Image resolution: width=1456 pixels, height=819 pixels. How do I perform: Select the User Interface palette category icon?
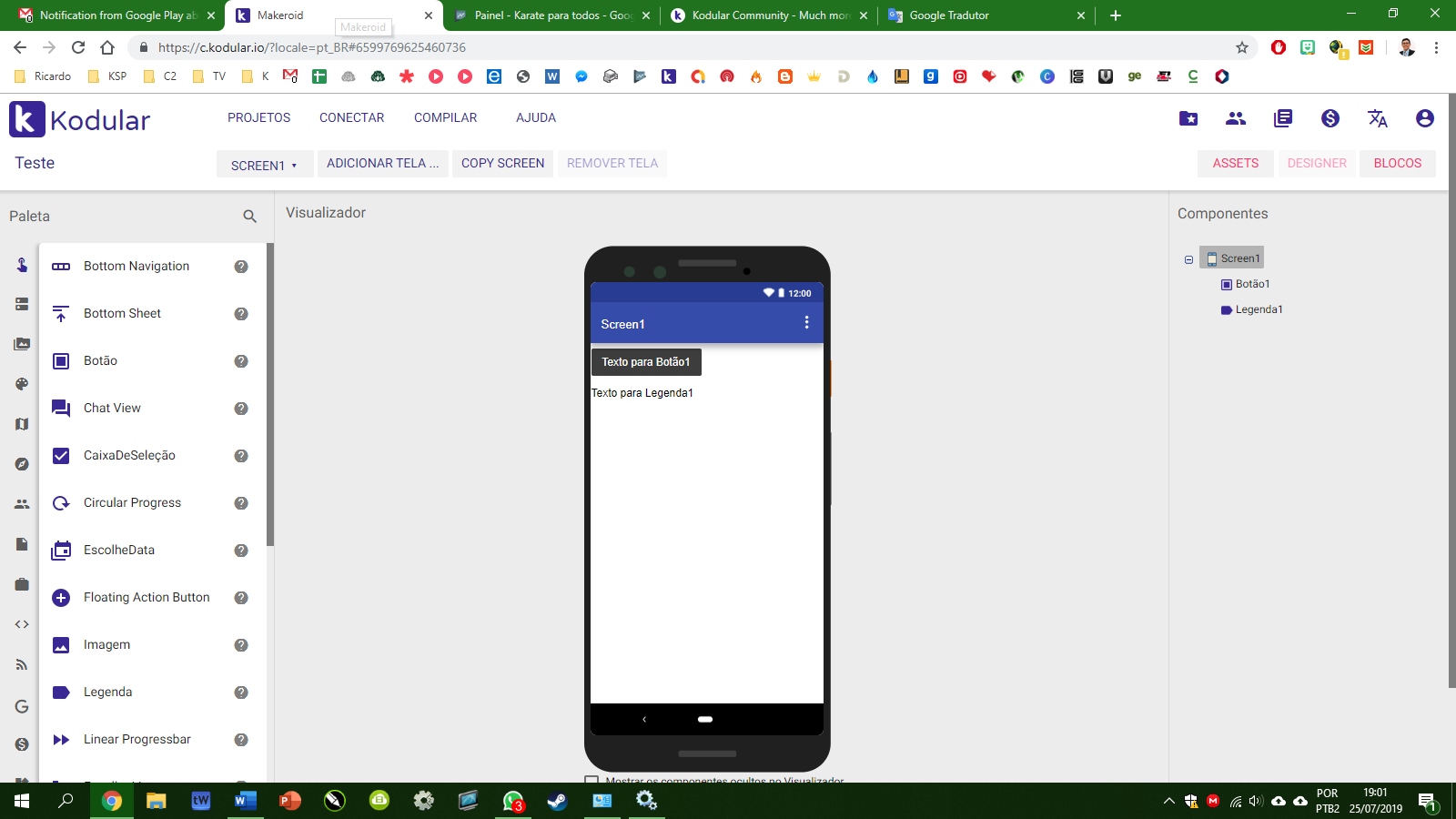[x=22, y=265]
